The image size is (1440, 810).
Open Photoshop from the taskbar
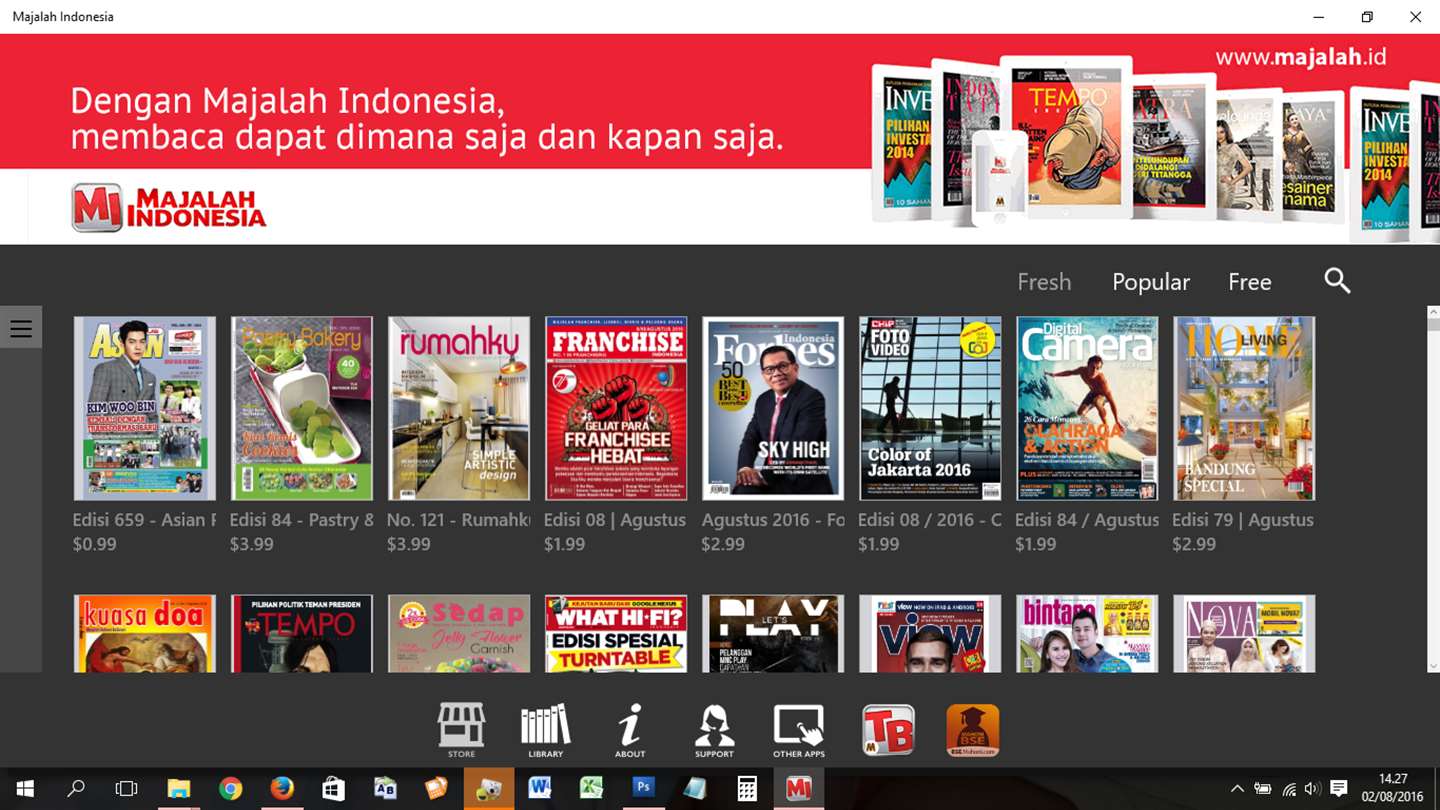coord(643,789)
